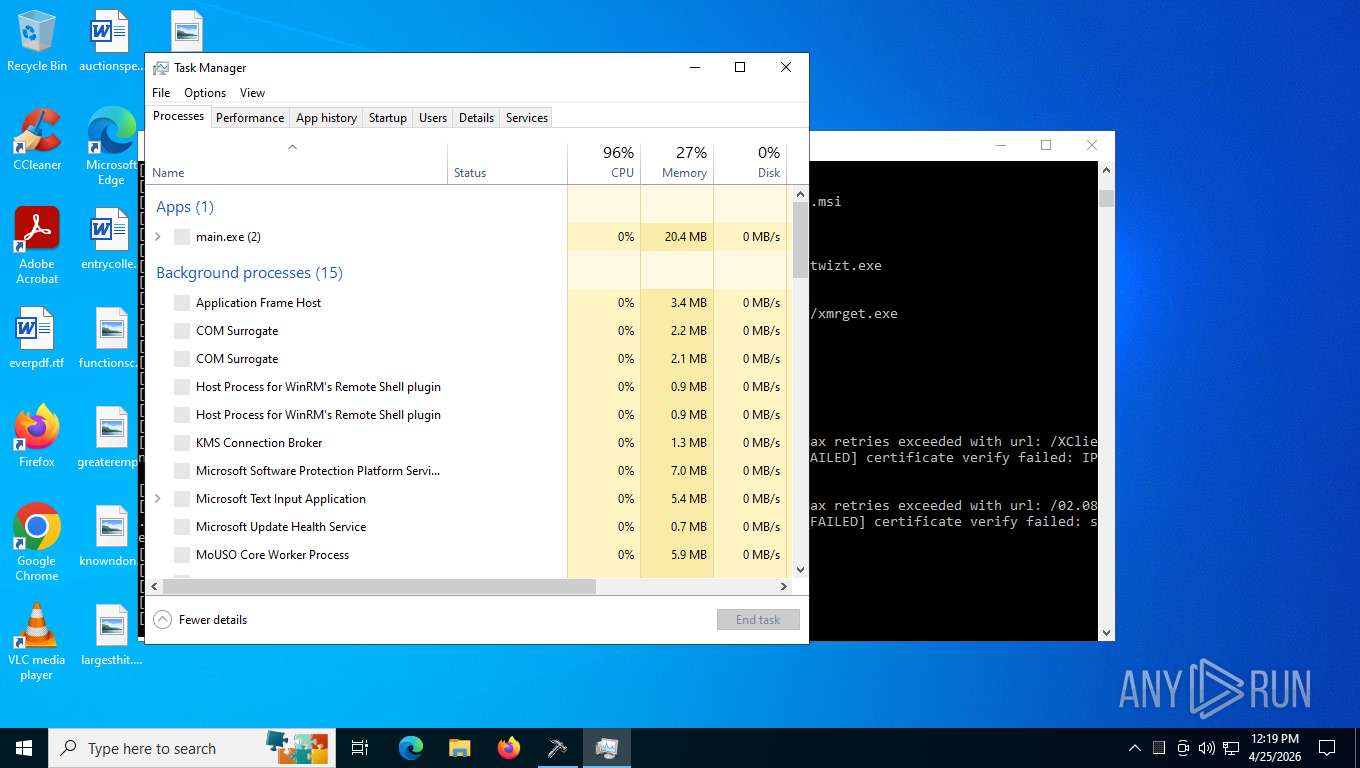
Task: Open the notification center icon
Action: pos(1327,748)
